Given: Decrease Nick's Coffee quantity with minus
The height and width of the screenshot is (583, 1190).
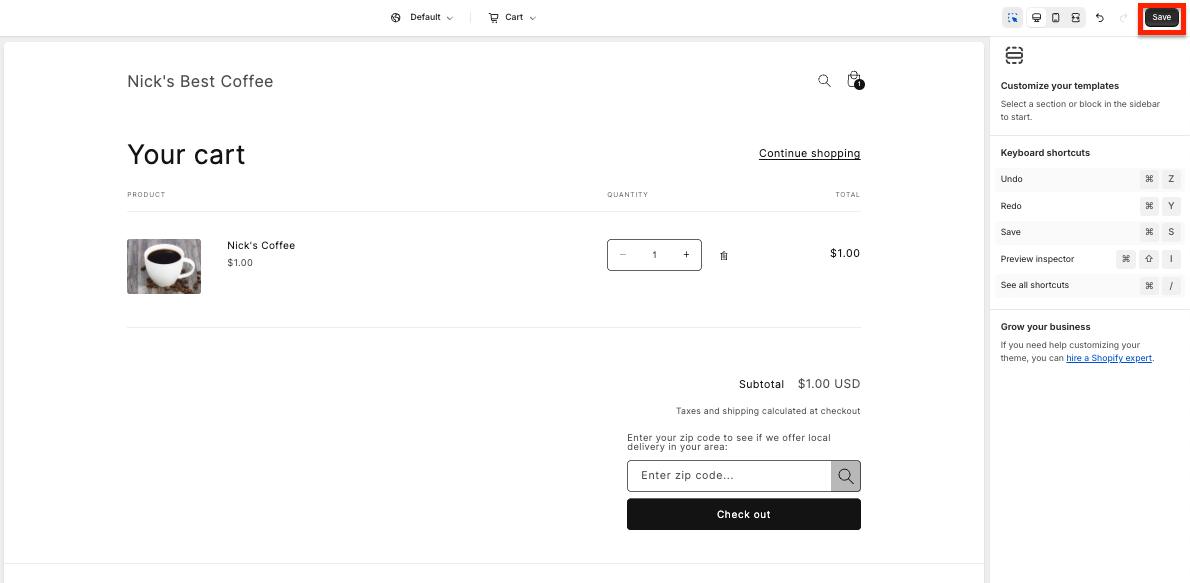Looking at the screenshot, I should 623,255.
